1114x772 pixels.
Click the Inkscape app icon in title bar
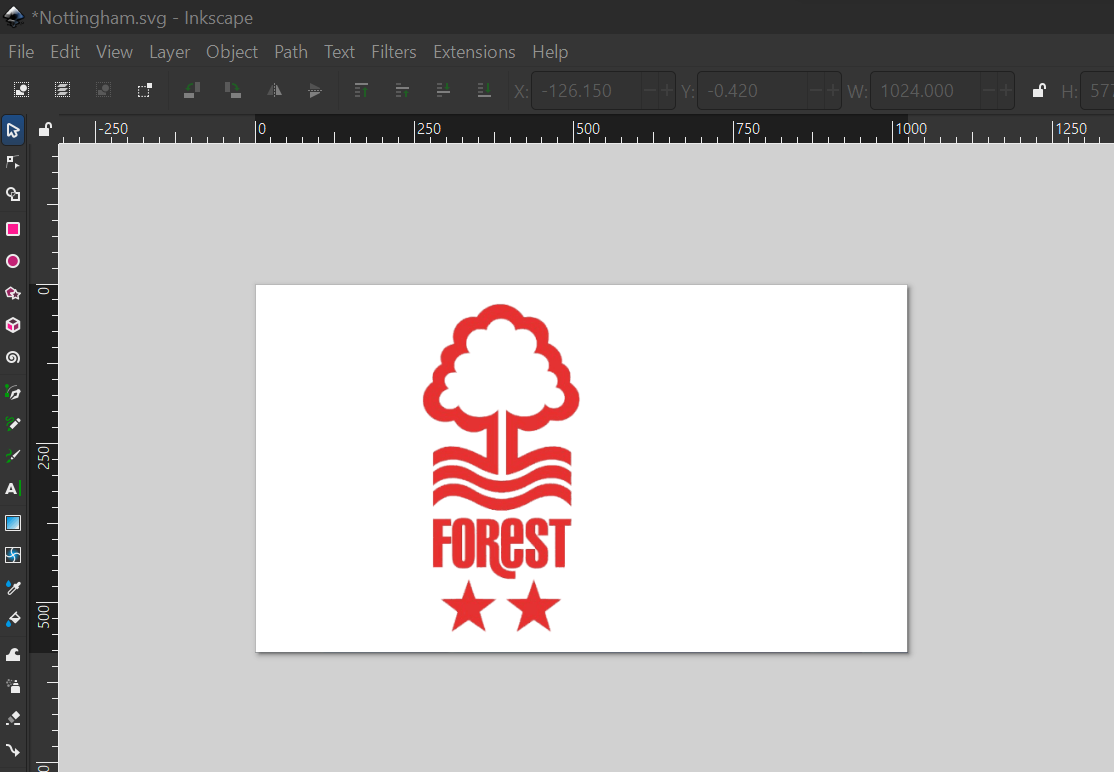[x=13, y=17]
